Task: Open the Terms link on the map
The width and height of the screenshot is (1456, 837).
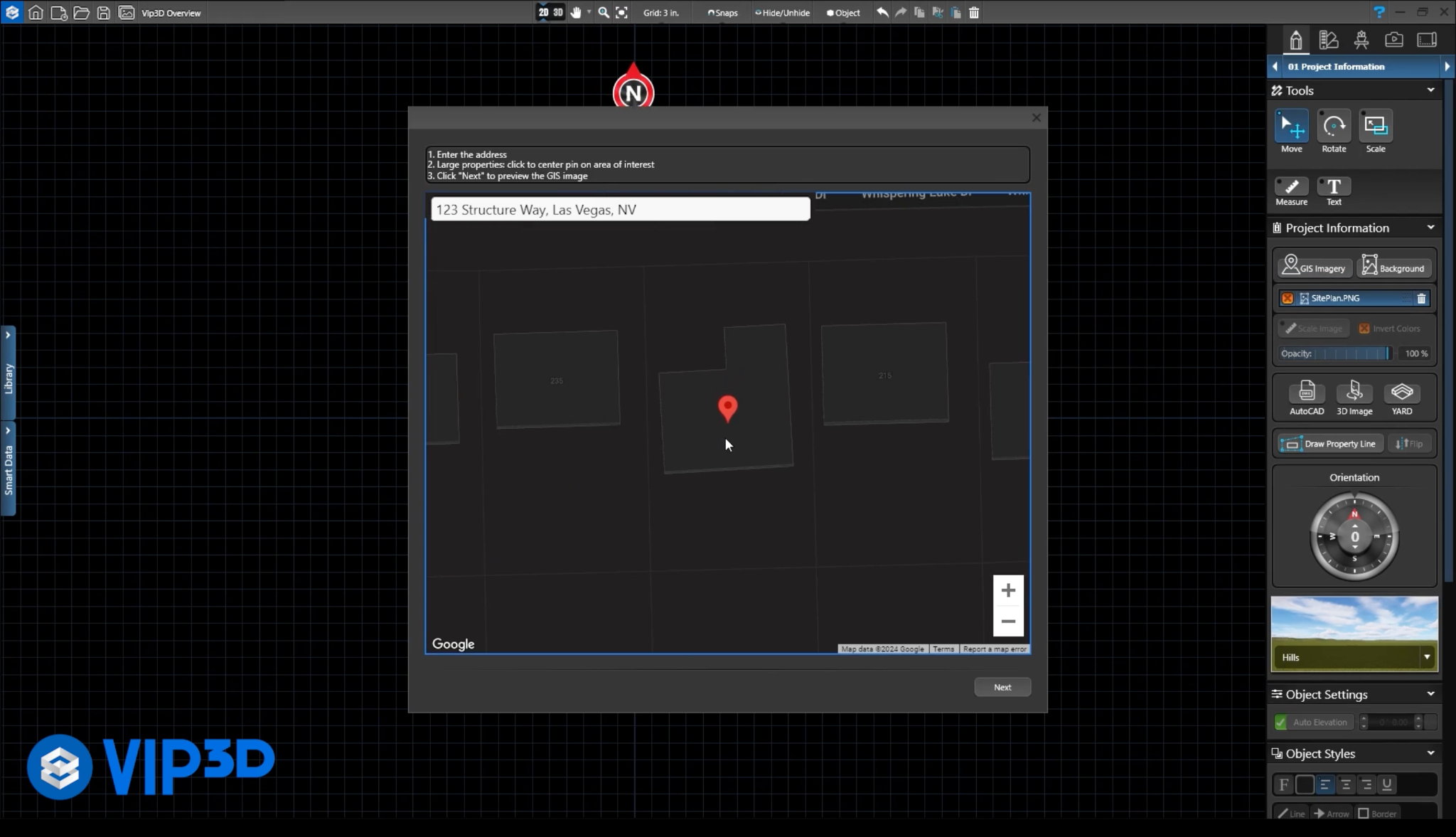Action: [x=943, y=649]
